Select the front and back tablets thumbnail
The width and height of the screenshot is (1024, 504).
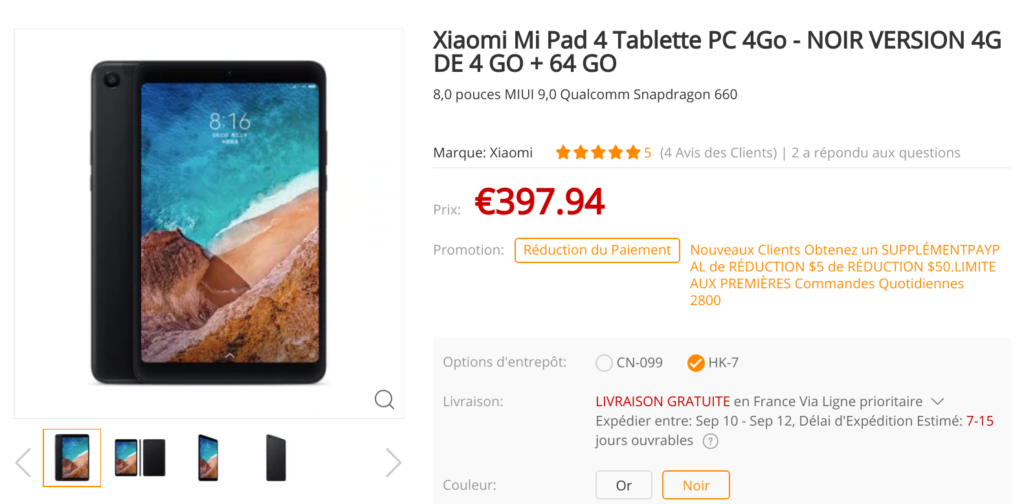140,458
